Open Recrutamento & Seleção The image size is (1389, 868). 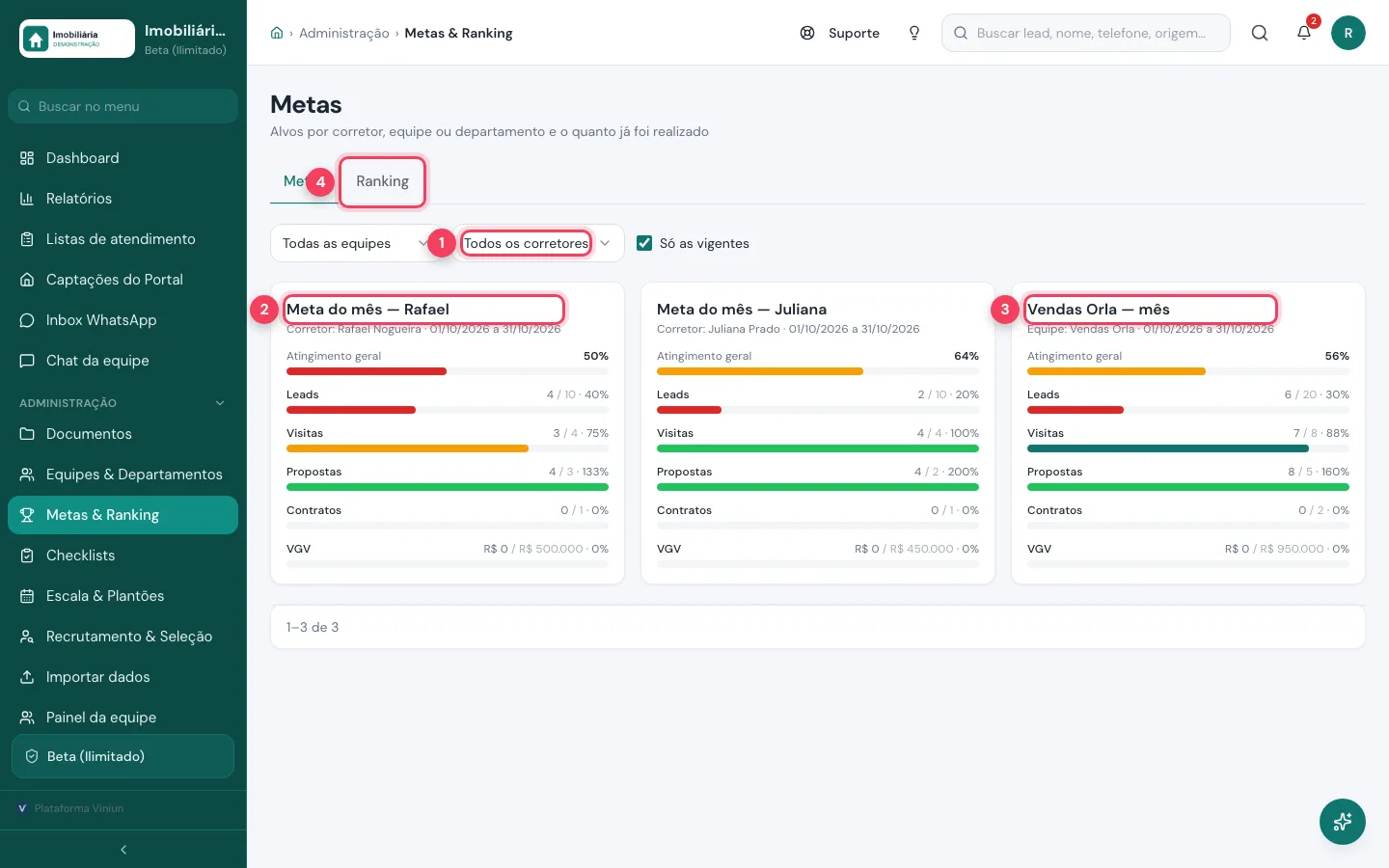point(123,637)
